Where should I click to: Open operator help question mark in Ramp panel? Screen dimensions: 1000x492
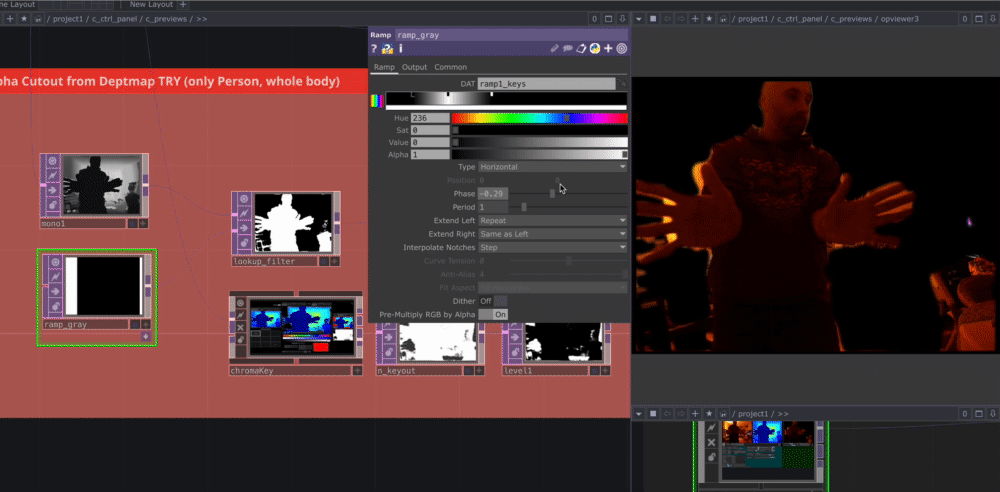[x=374, y=48]
